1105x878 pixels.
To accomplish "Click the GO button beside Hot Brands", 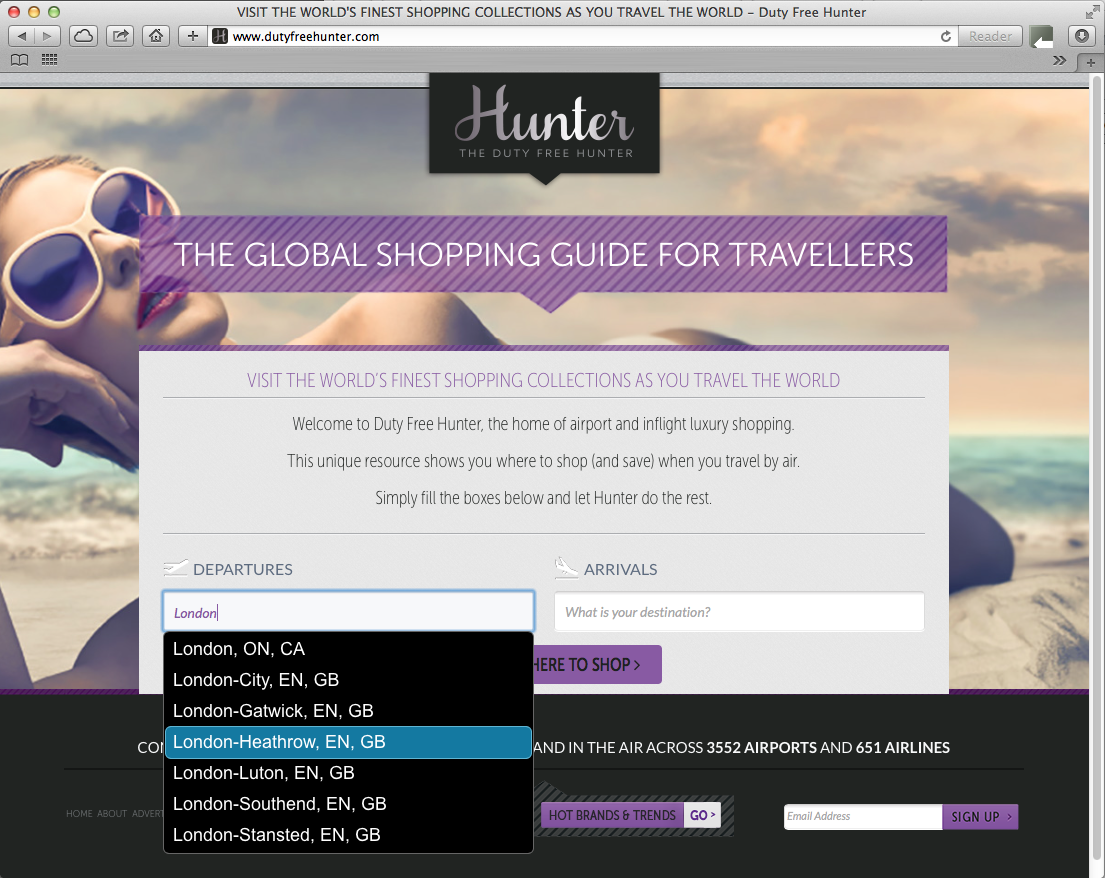I will click(x=703, y=815).
